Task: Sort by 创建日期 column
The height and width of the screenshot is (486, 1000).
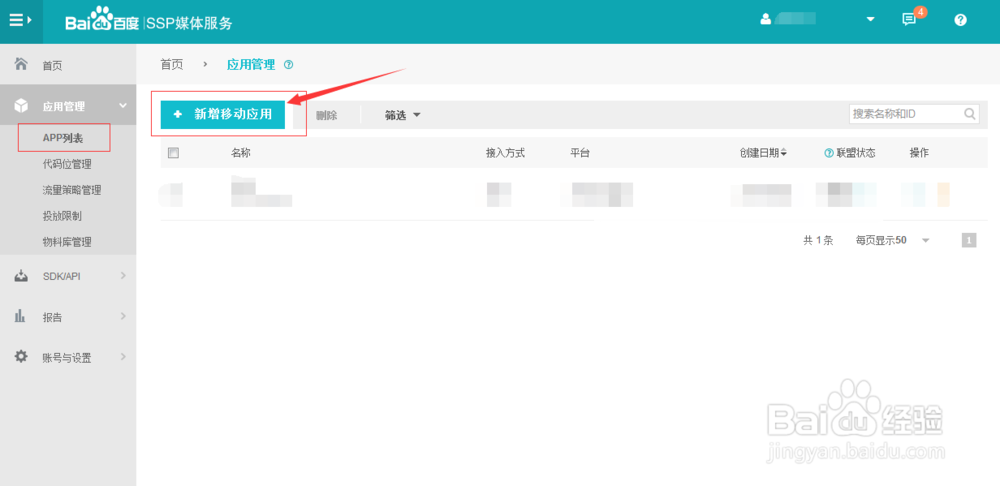Action: tap(763, 153)
